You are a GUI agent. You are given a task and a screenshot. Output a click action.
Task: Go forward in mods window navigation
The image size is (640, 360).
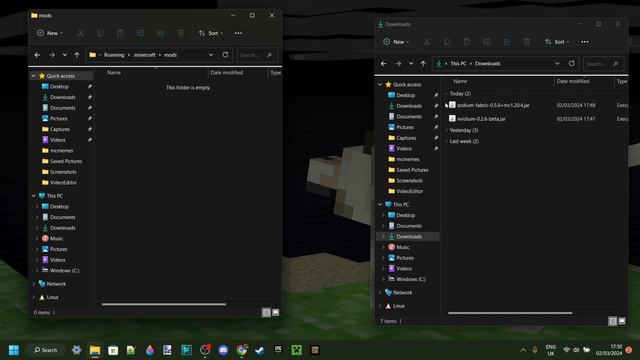52,55
